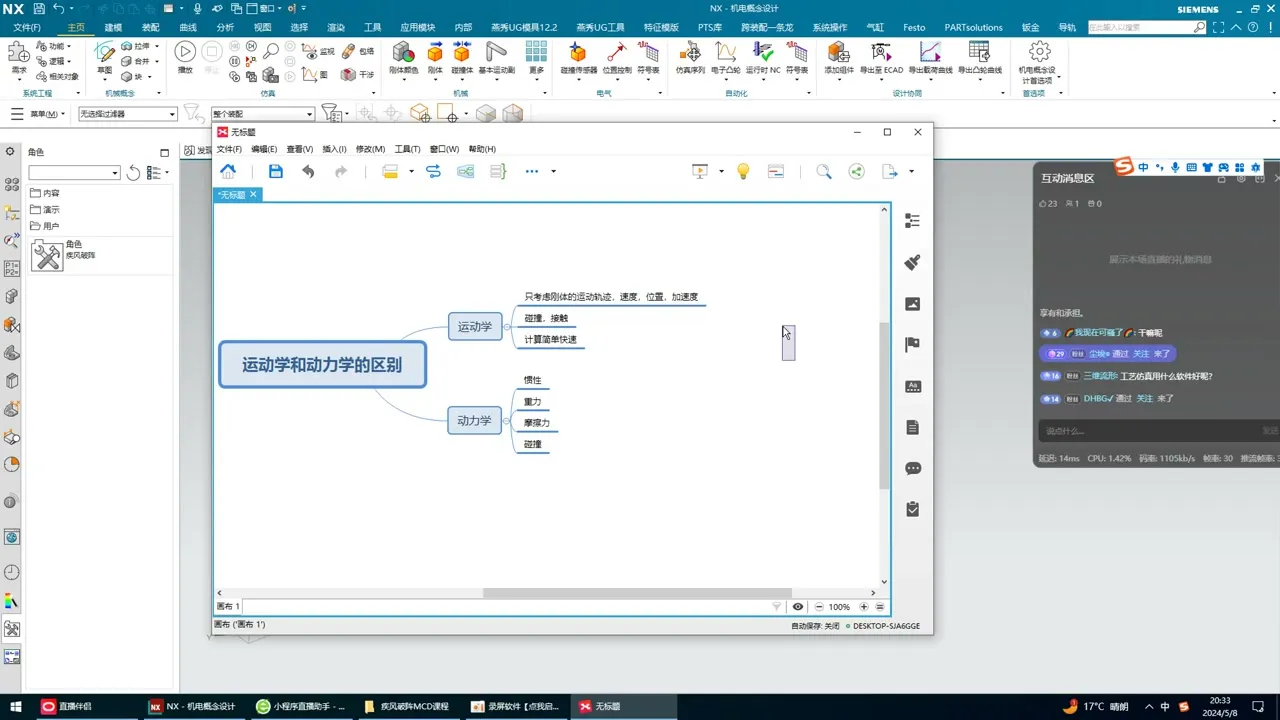Click the Electronic Cam (电子凸轮) icon
The height and width of the screenshot is (720, 1280).
[x=725, y=57]
